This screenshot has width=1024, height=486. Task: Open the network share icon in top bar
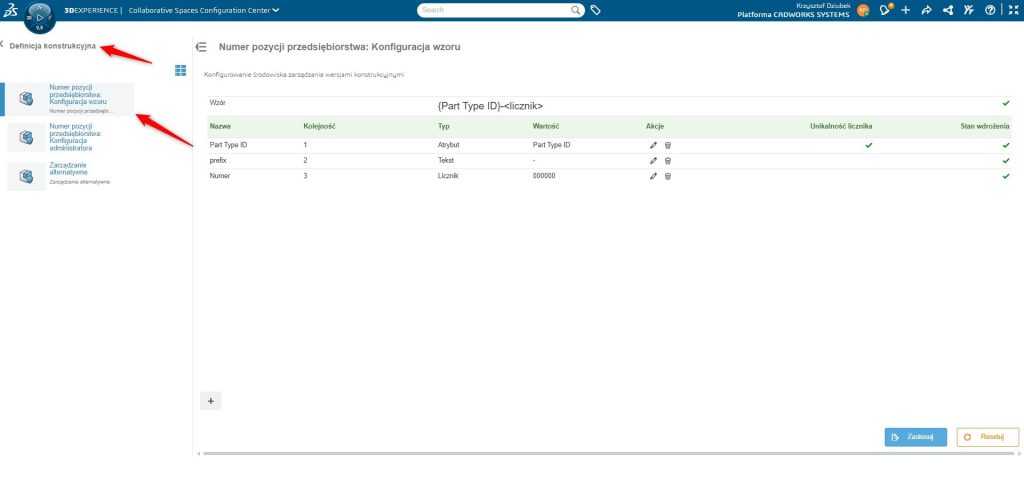coord(948,10)
